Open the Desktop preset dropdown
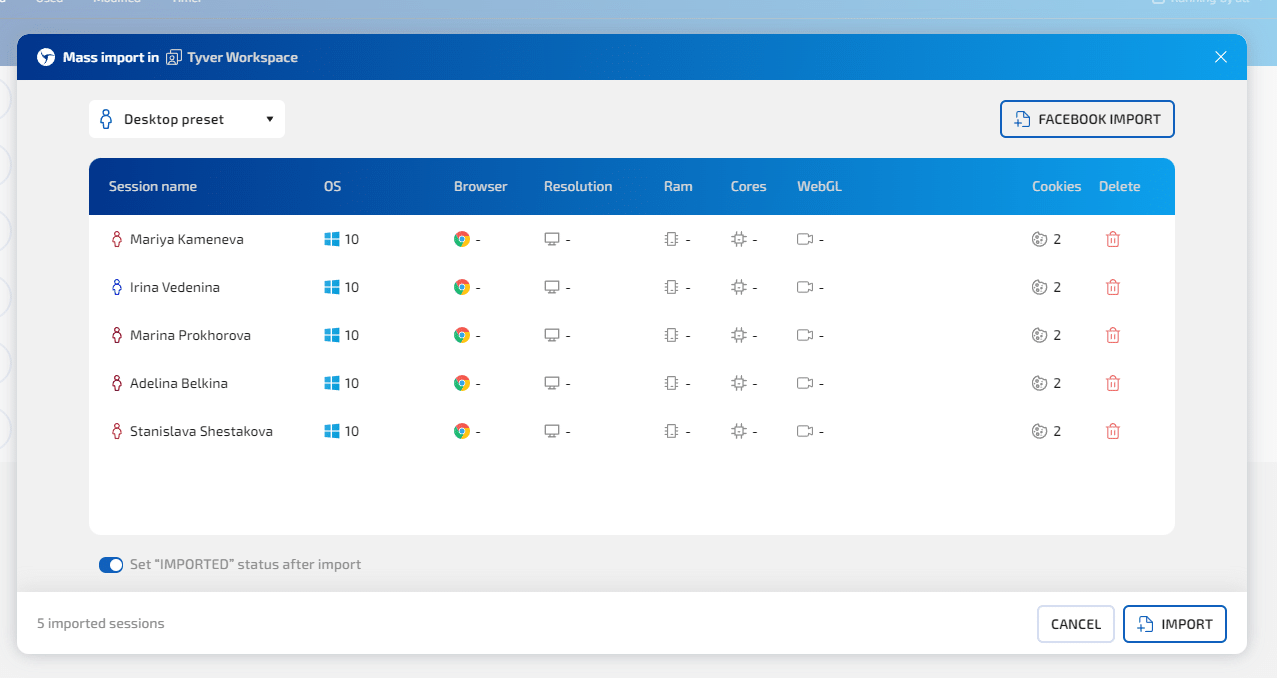 pos(187,119)
